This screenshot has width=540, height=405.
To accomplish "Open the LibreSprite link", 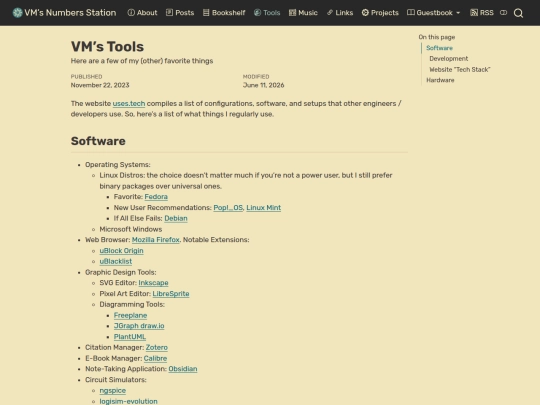I will pyautogui.click(x=171, y=294).
